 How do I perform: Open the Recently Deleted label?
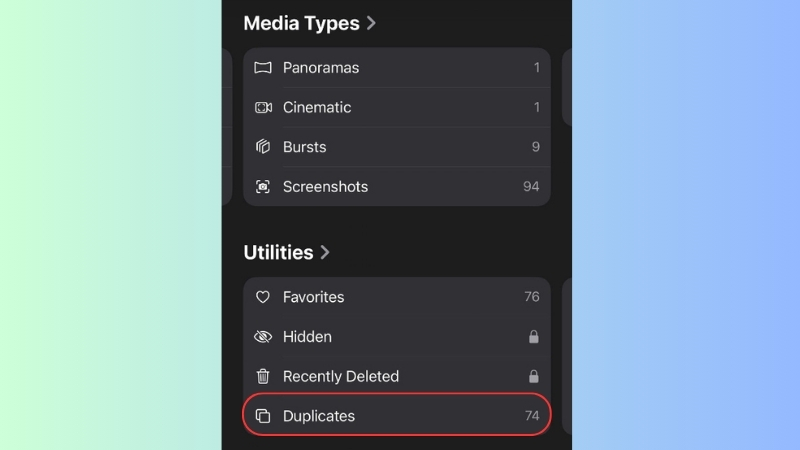click(x=341, y=376)
